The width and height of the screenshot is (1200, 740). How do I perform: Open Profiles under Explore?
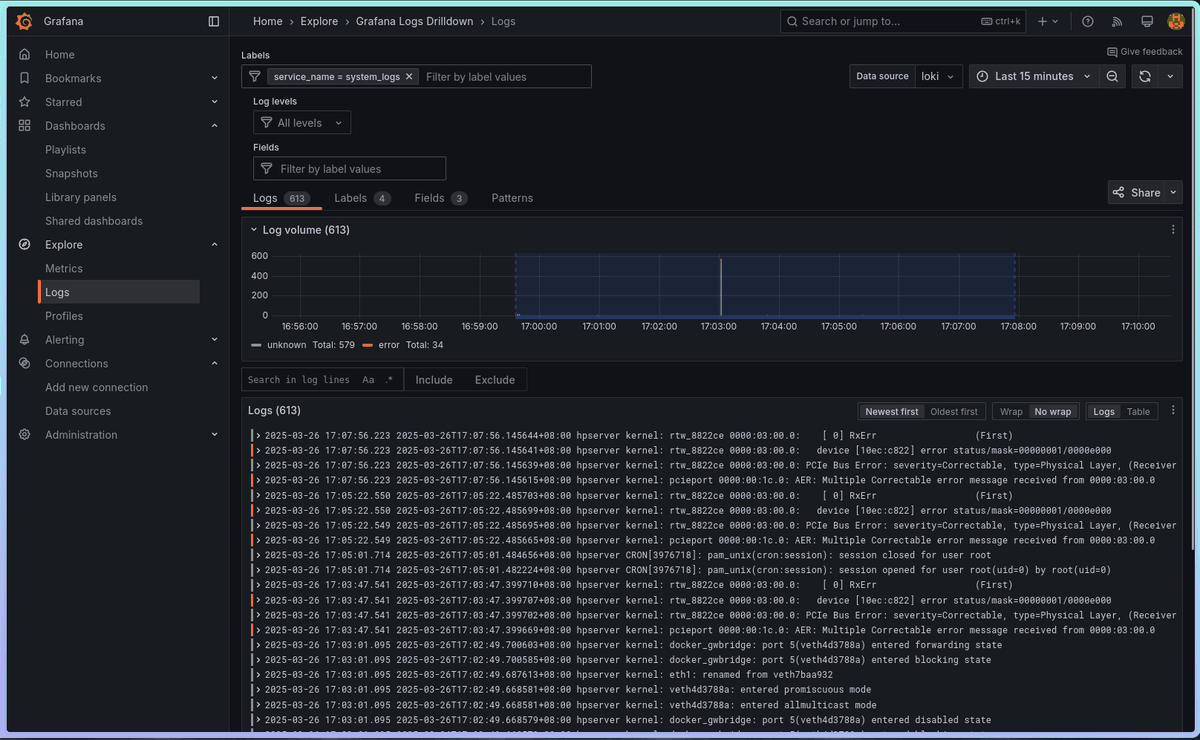pyautogui.click(x=64, y=316)
